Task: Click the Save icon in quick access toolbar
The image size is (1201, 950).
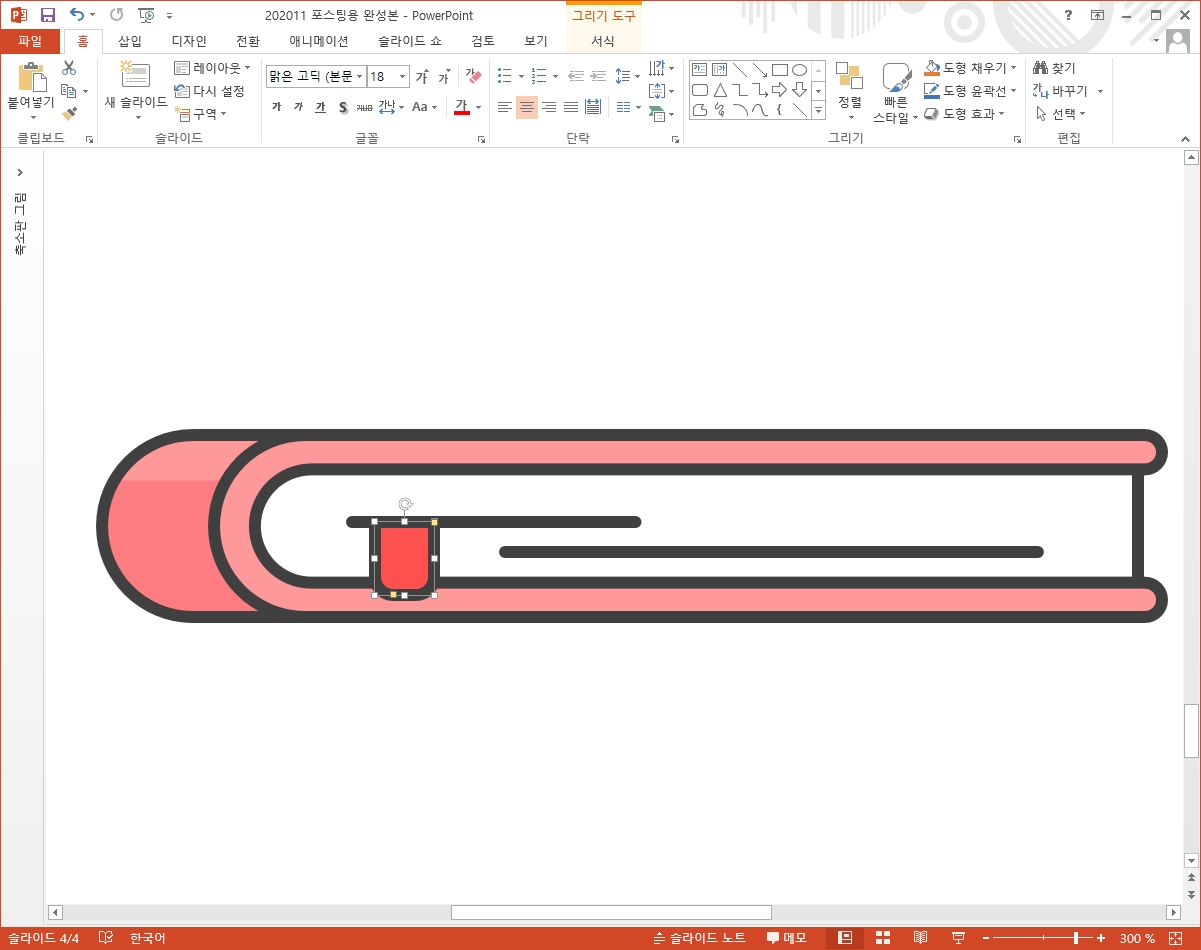Action: (47, 15)
